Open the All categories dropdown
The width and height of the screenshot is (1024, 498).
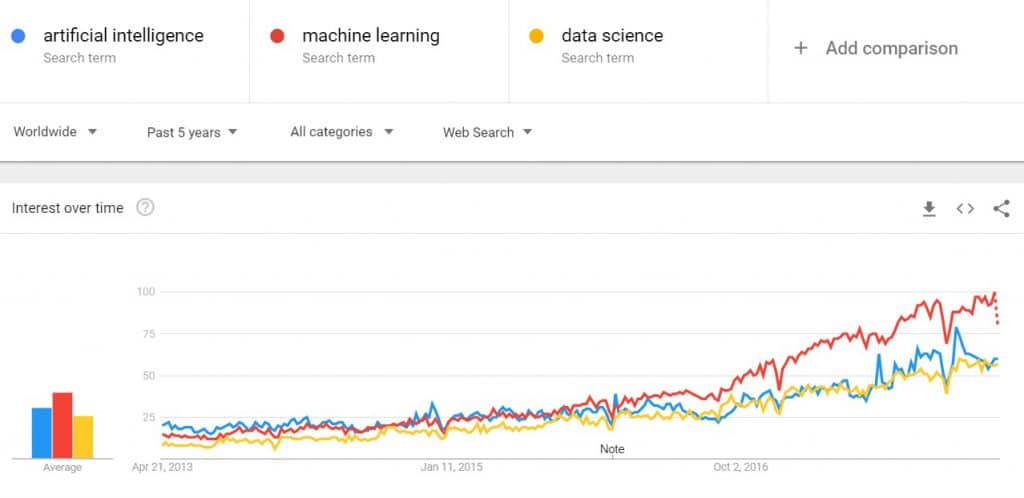342,132
